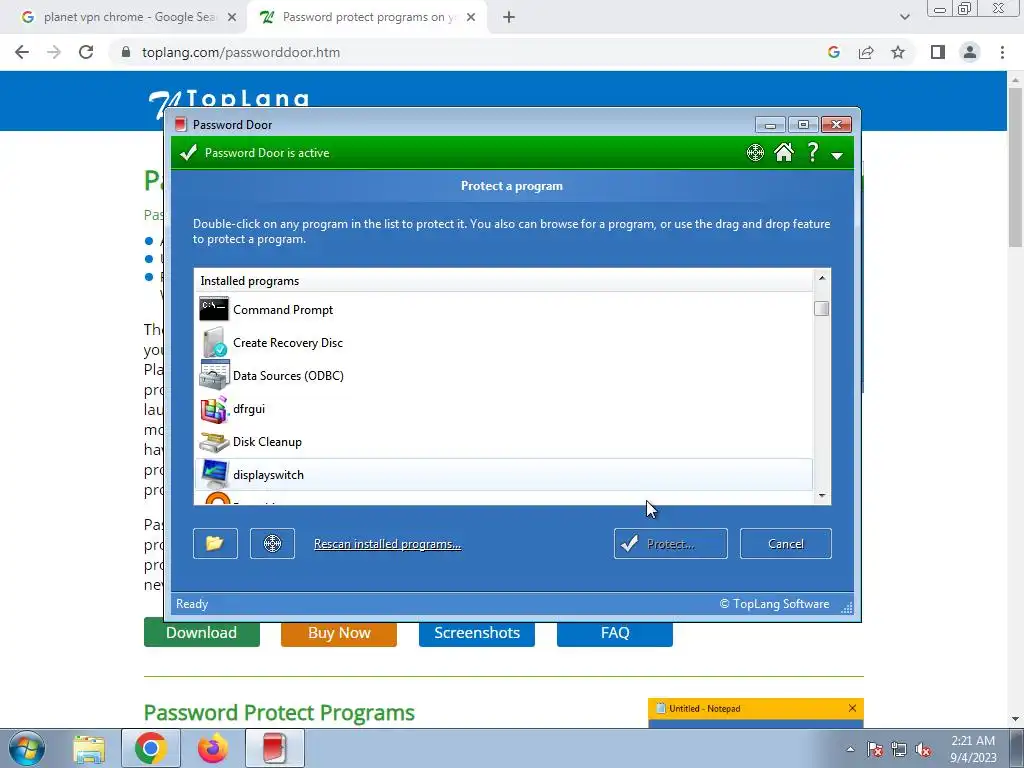Open File Explorer from taskbar
Screen dimensions: 1024x768
tap(89, 748)
